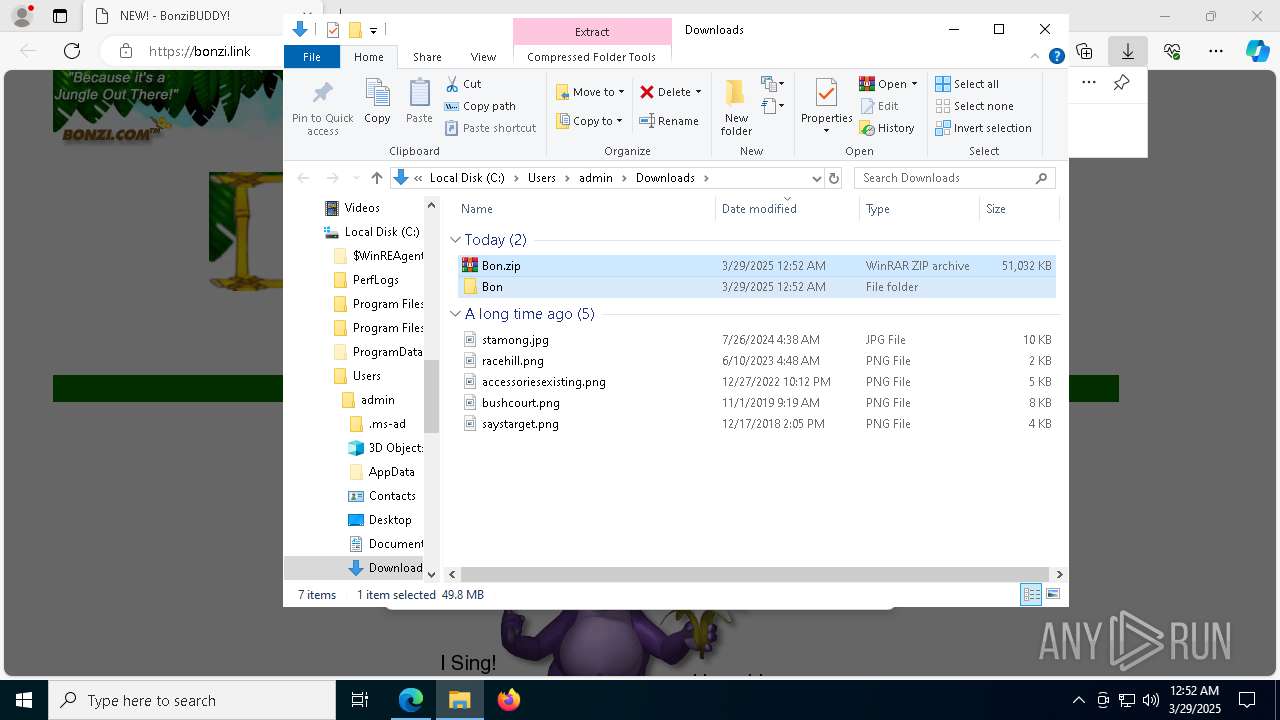
Task: Open address bar history dropdown
Action: click(816, 178)
